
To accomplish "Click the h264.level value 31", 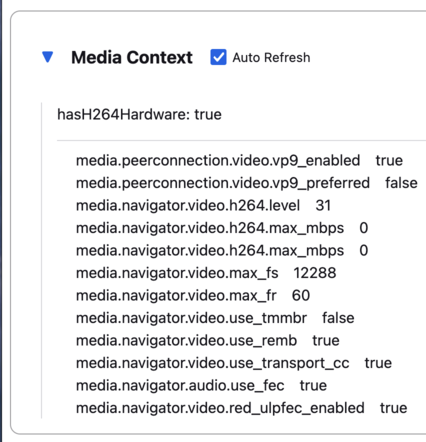I will click(x=323, y=205).
